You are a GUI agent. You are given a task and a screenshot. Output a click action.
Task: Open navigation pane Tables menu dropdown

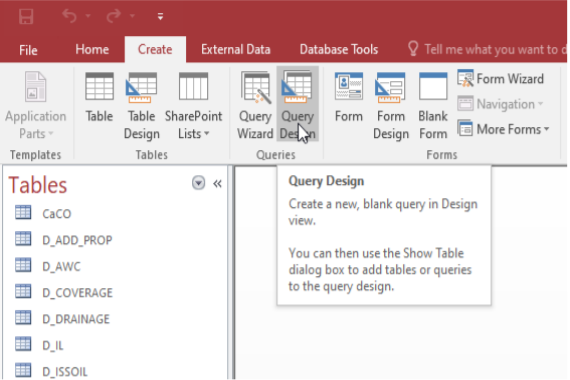(x=198, y=183)
